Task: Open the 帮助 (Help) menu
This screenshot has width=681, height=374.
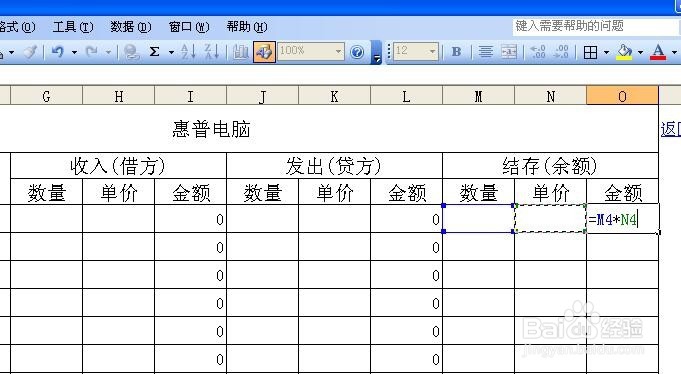Action: coord(247,27)
